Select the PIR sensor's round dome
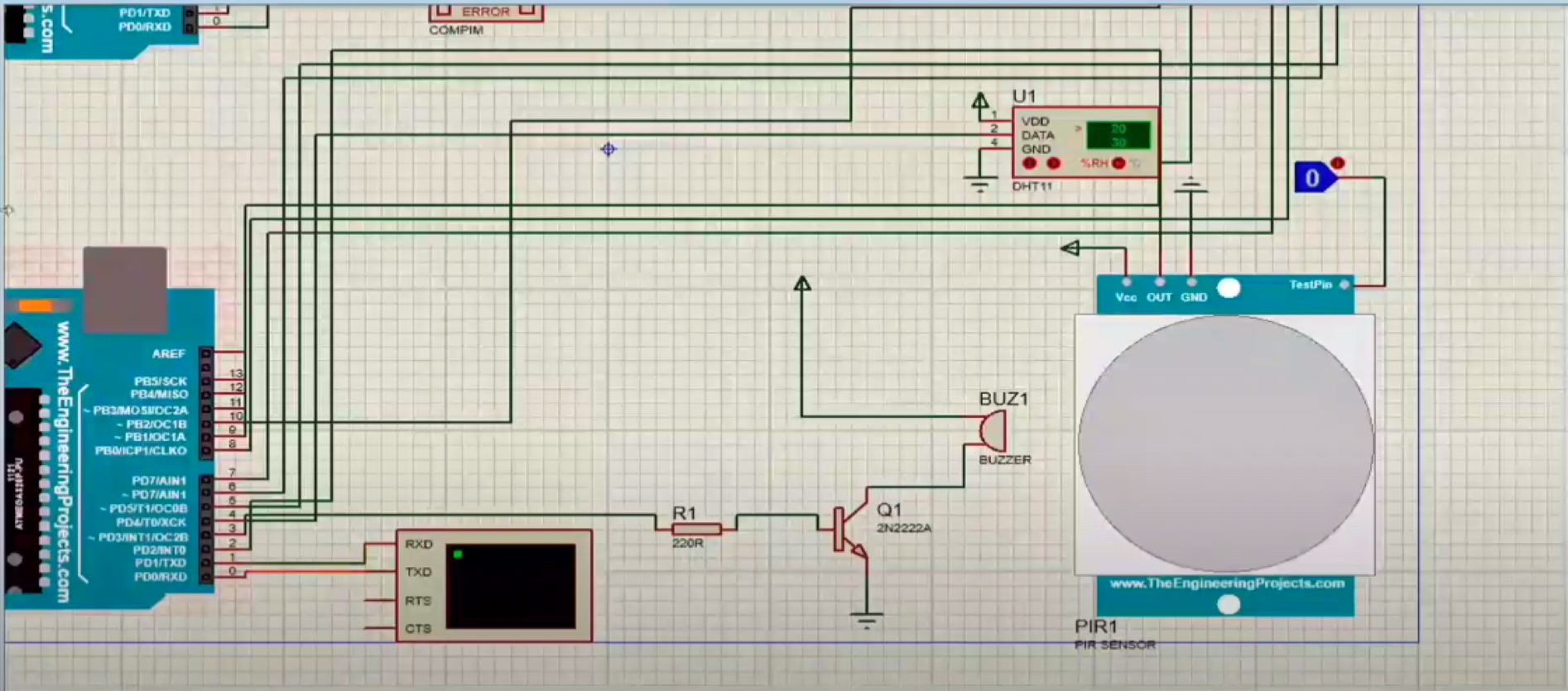Image resolution: width=1568 pixels, height=691 pixels. (1225, 444)
